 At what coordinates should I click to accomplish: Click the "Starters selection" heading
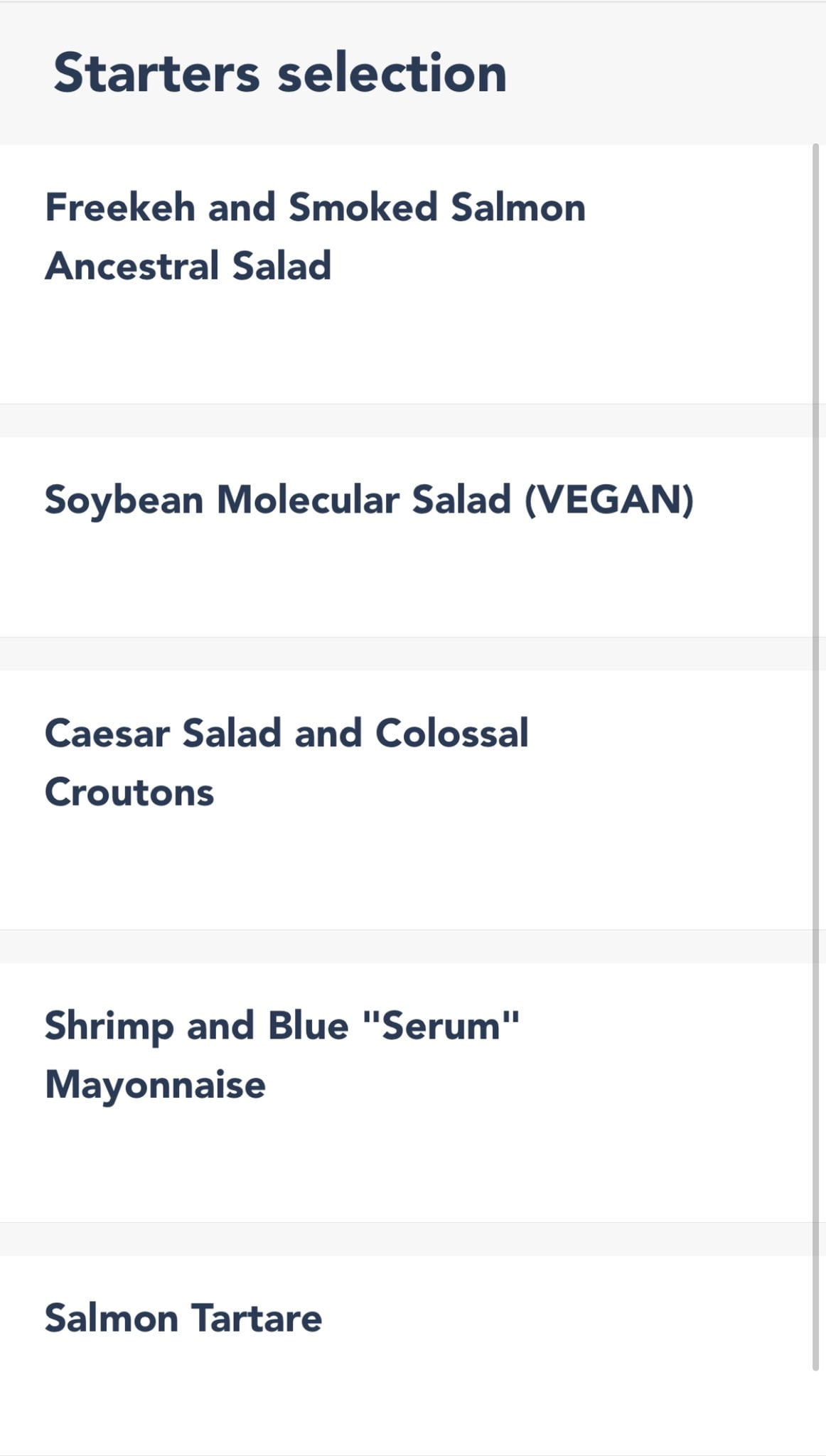tap(280, 73)
